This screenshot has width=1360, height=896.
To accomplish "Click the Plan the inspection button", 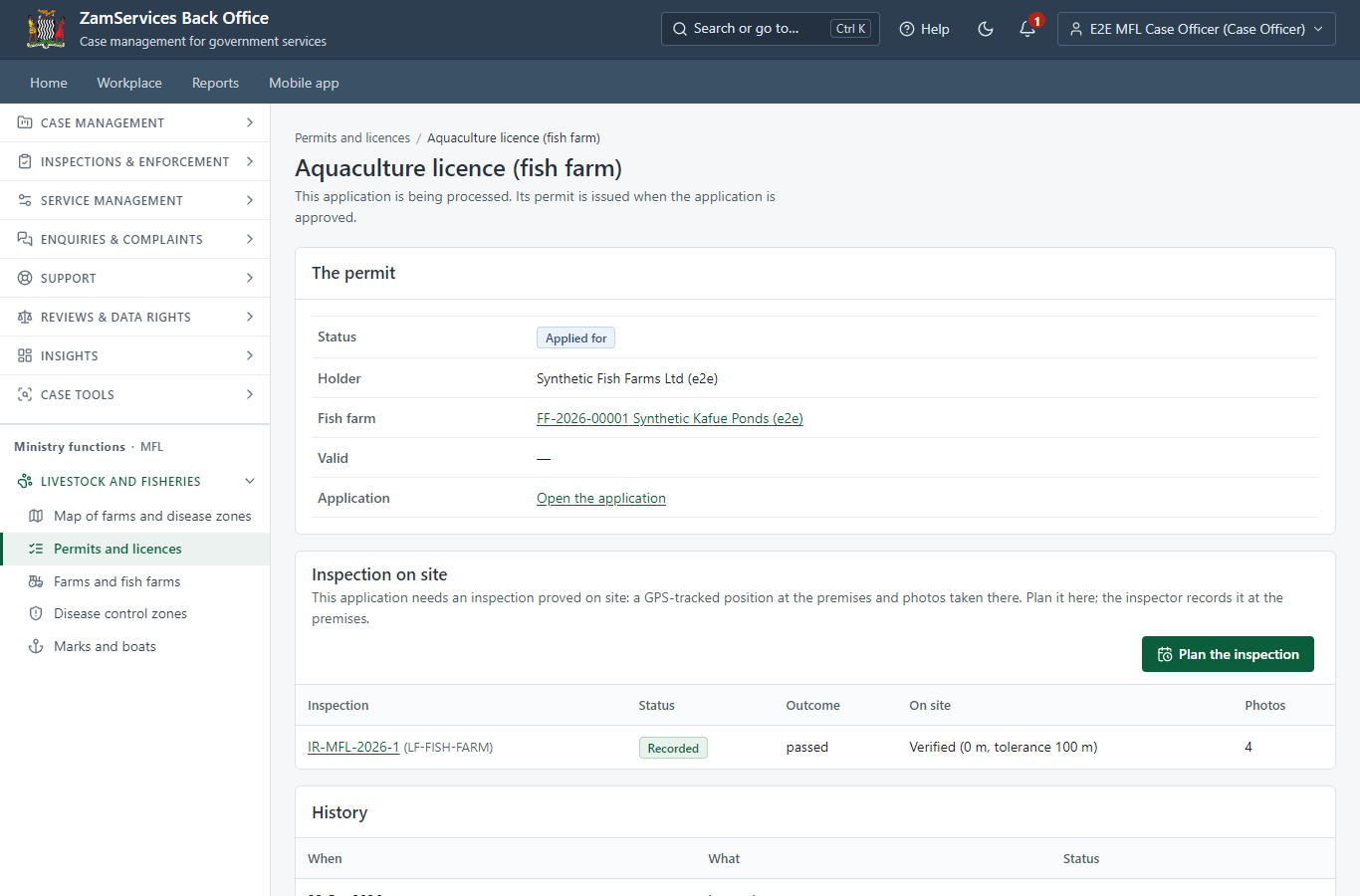I will pos(1228,654).
